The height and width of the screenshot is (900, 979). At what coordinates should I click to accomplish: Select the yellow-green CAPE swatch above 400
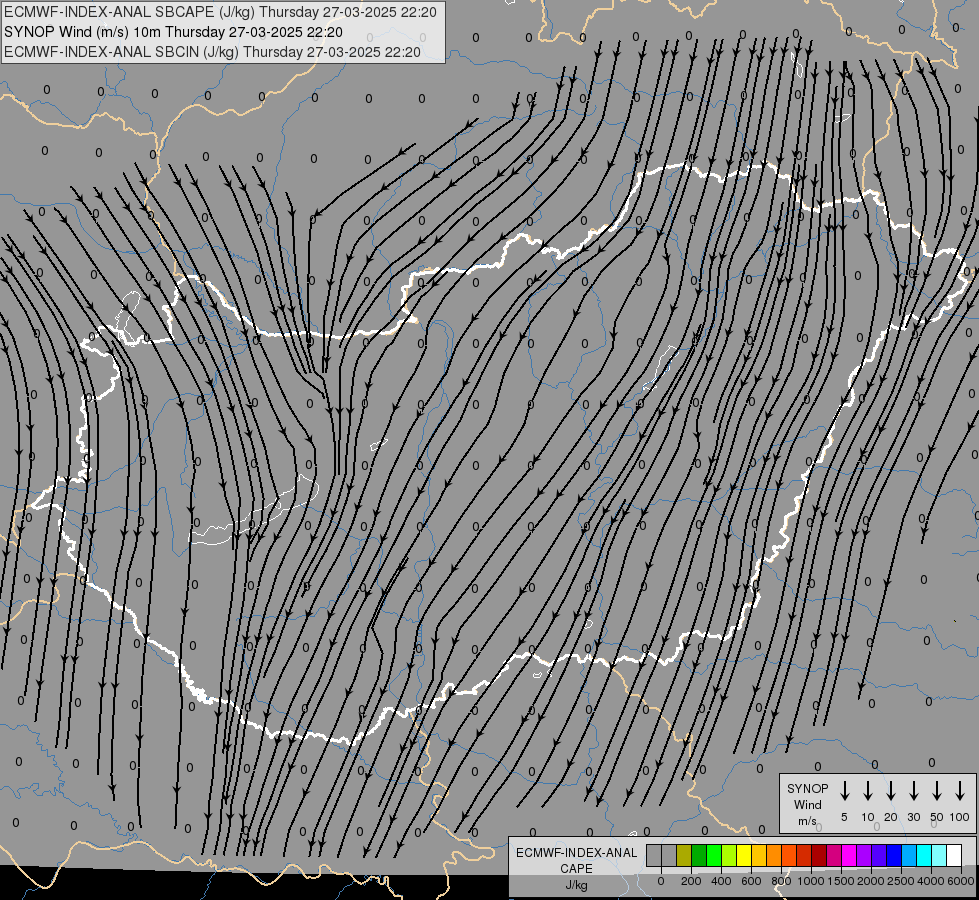click(x=729, y=856)
